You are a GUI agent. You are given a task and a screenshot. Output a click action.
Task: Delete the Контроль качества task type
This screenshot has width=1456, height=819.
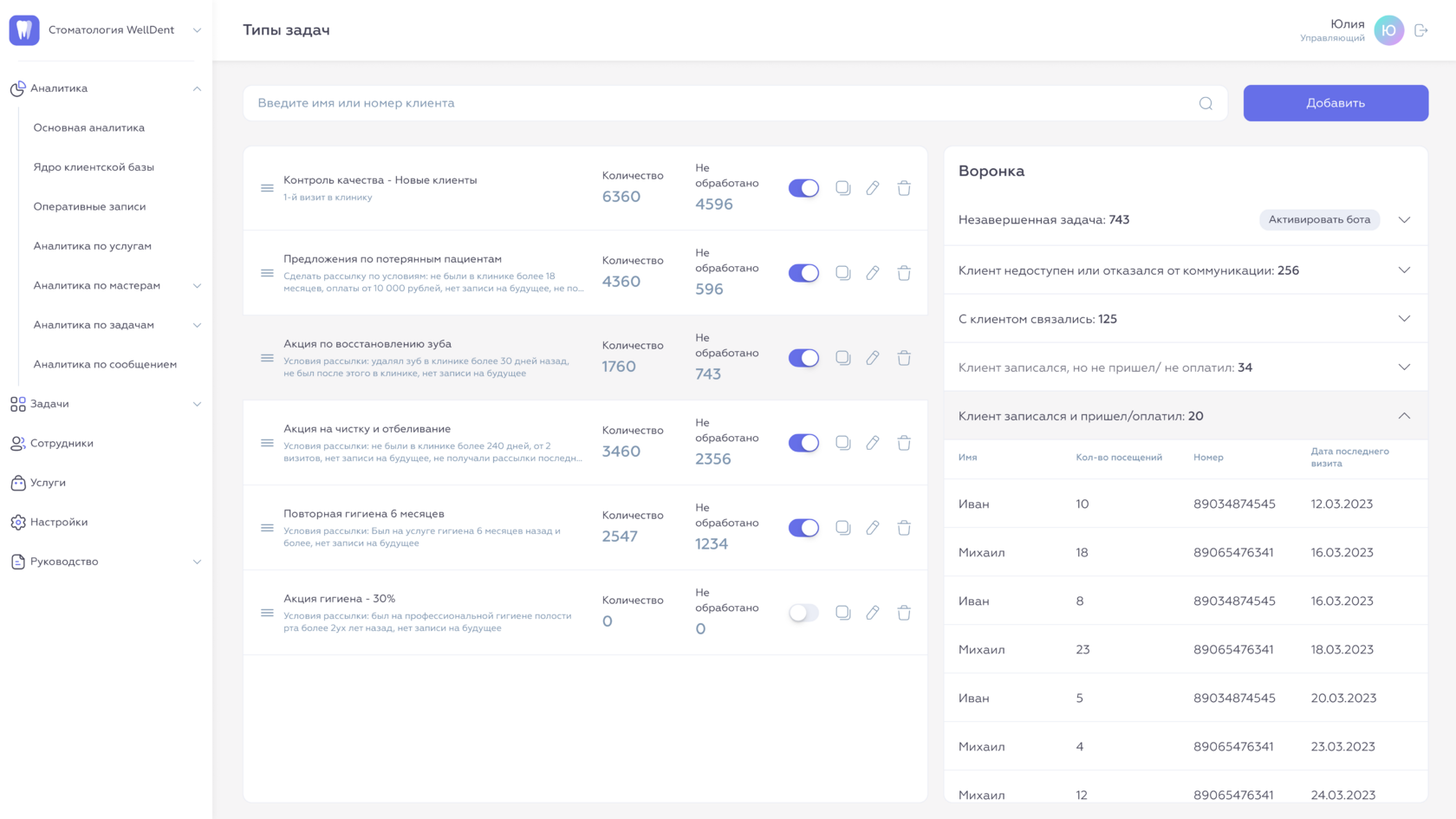click(x=904, y=188)
